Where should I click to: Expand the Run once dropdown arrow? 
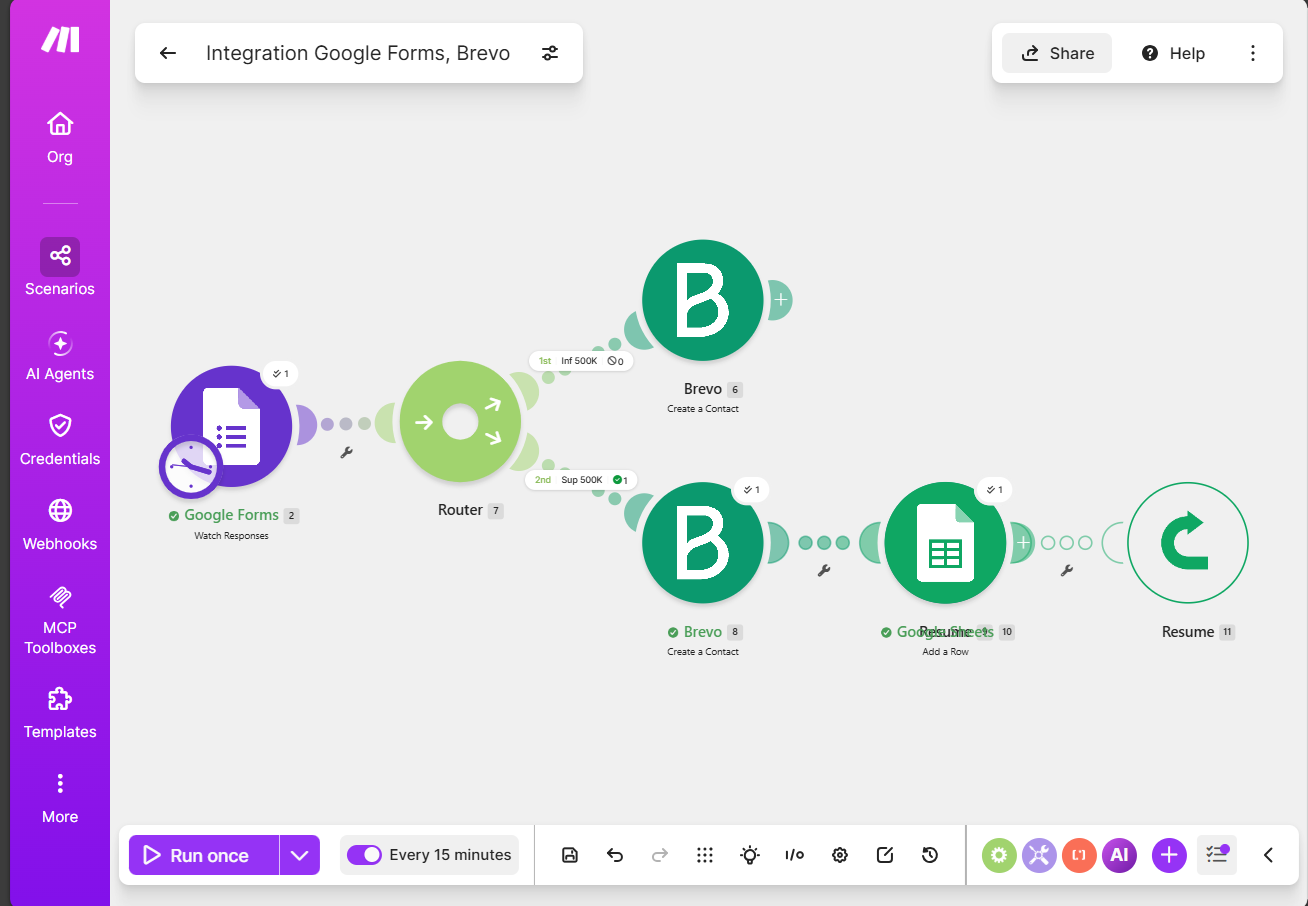pos(299,855)
